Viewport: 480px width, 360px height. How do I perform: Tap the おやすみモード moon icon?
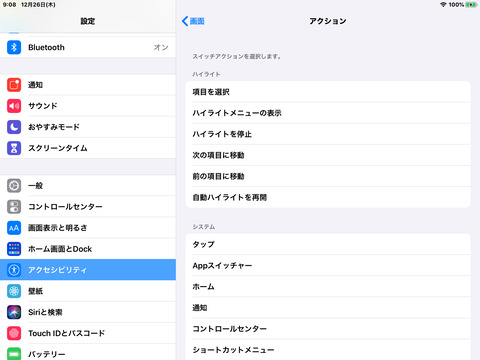pos(14,127)
